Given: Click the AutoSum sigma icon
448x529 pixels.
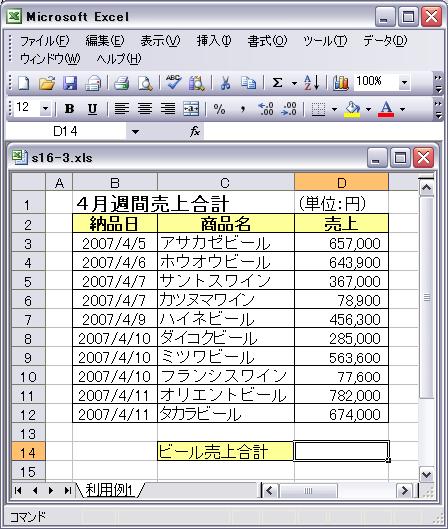Looking at the screenshot, I should 277,83.
